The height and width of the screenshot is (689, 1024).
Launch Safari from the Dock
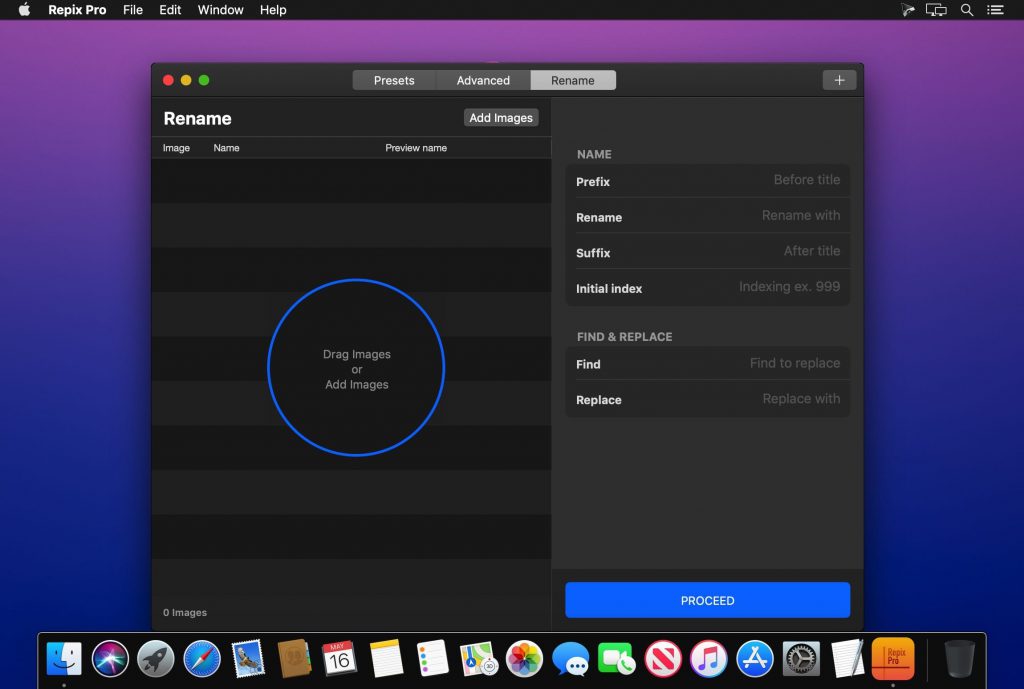tap(202, 658)
